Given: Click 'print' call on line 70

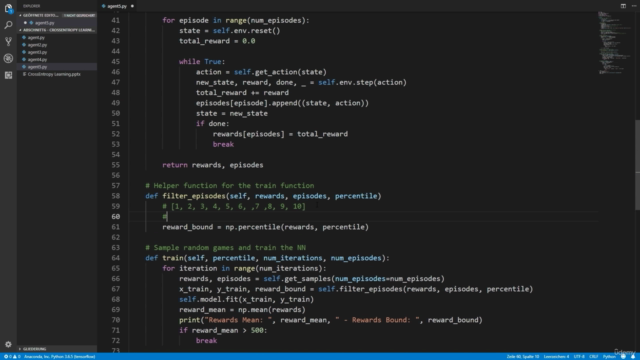Looking at the screenshot, I should pos(189,320).
